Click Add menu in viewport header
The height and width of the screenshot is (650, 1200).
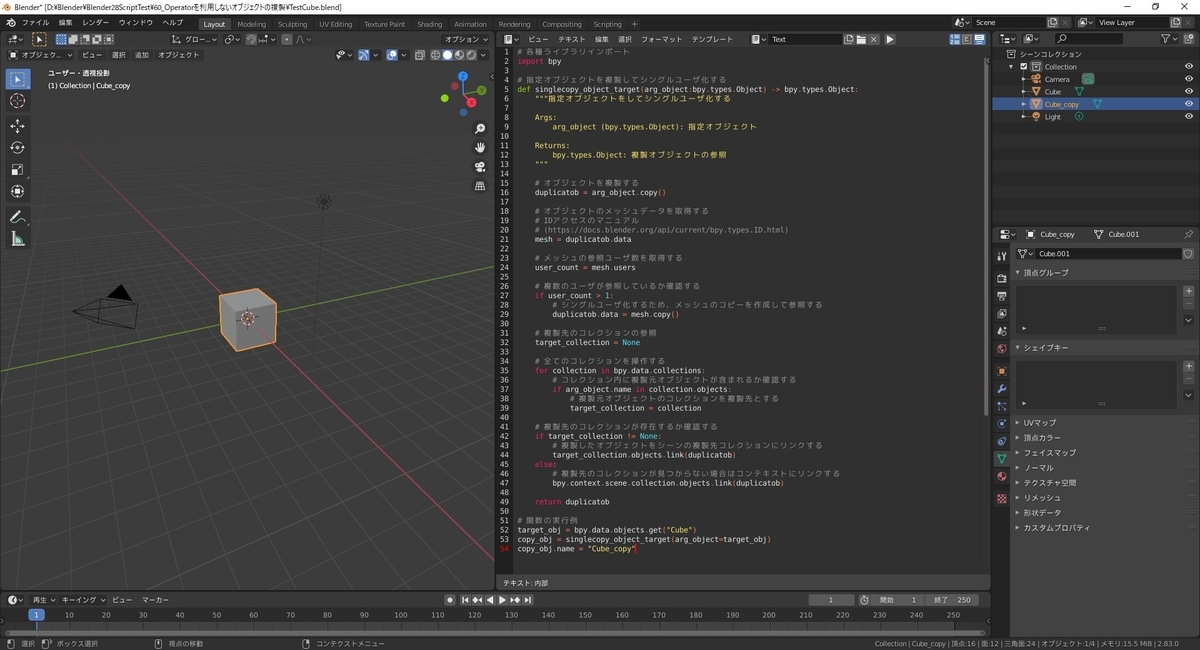click(142, 55)
